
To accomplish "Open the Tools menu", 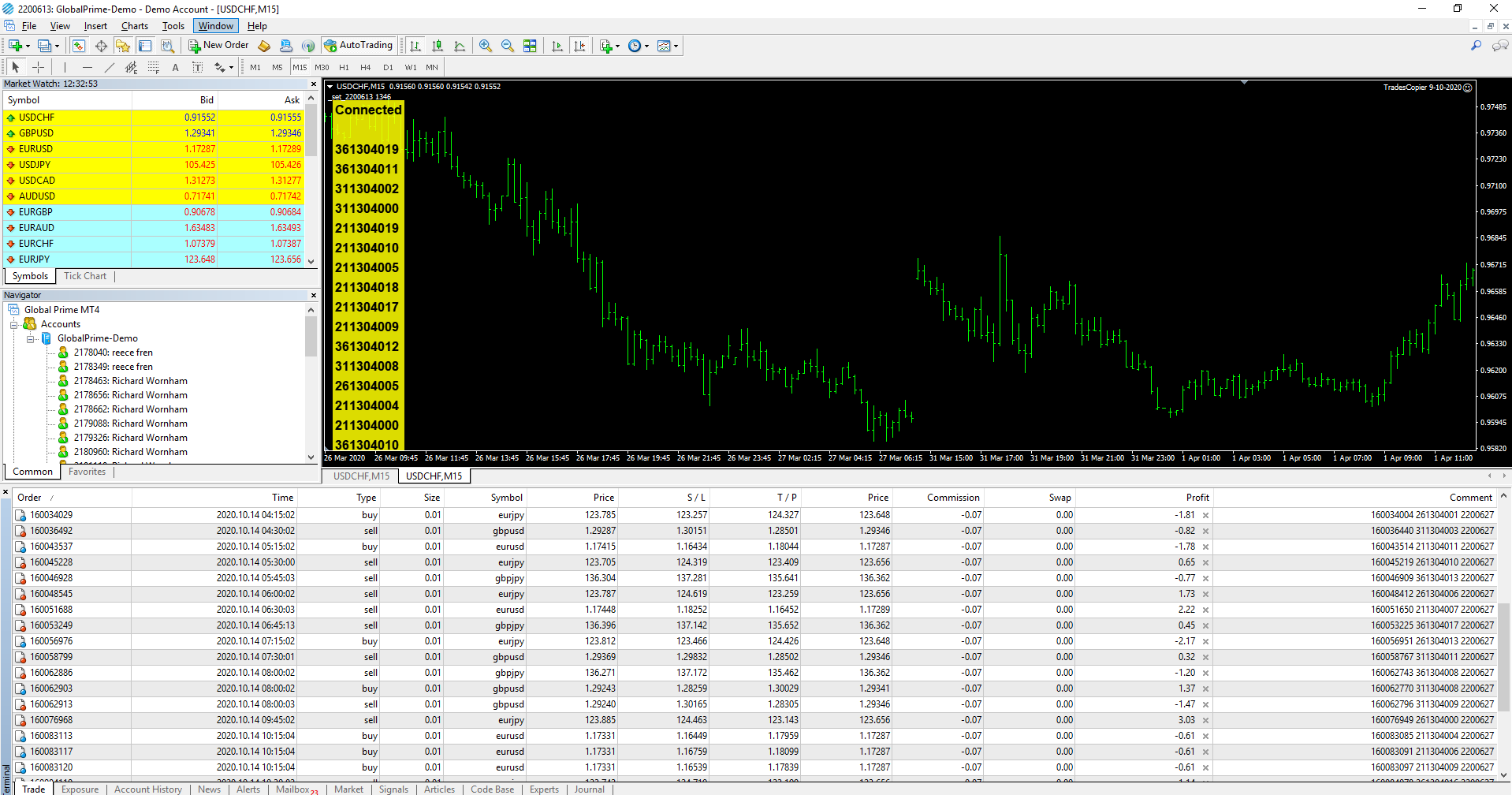I will point(173,26).
